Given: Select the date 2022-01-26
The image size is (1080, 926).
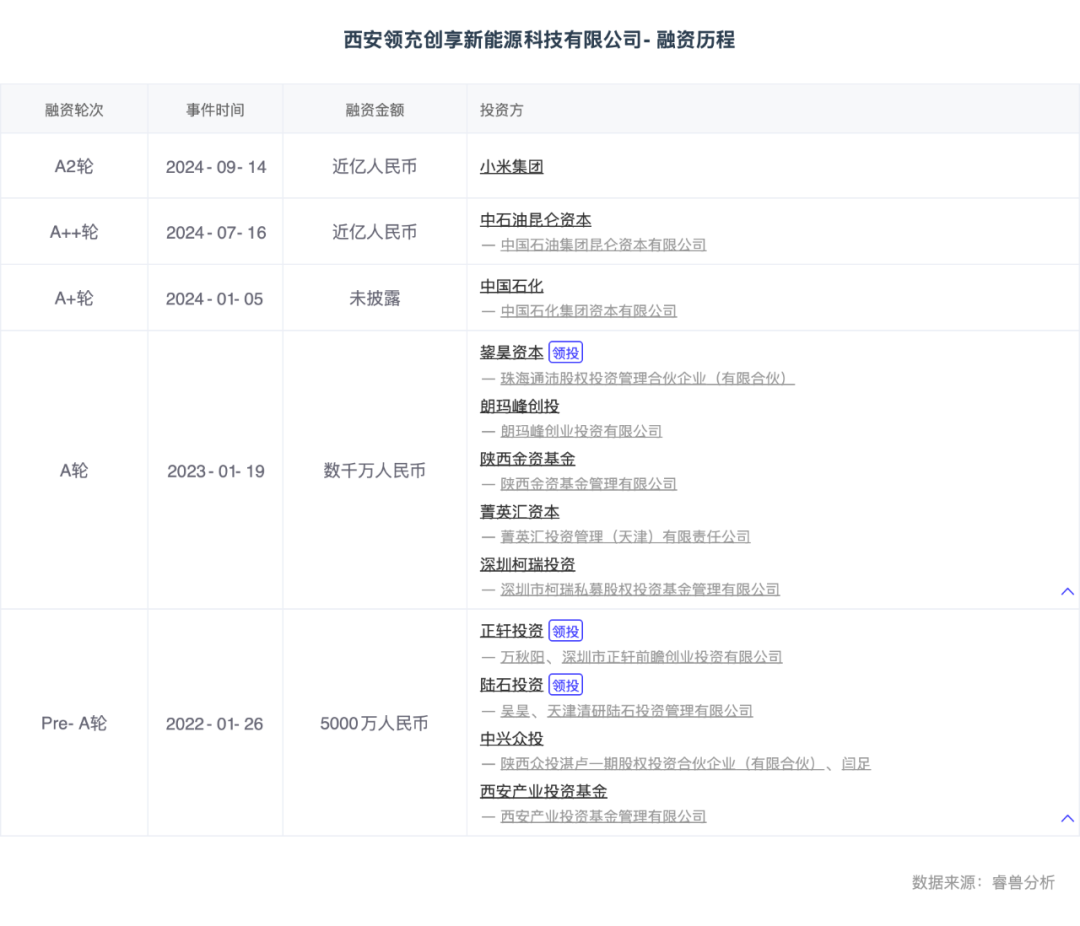Looking at the screenshot, I should pyautogui.click(x=214, y=723).
